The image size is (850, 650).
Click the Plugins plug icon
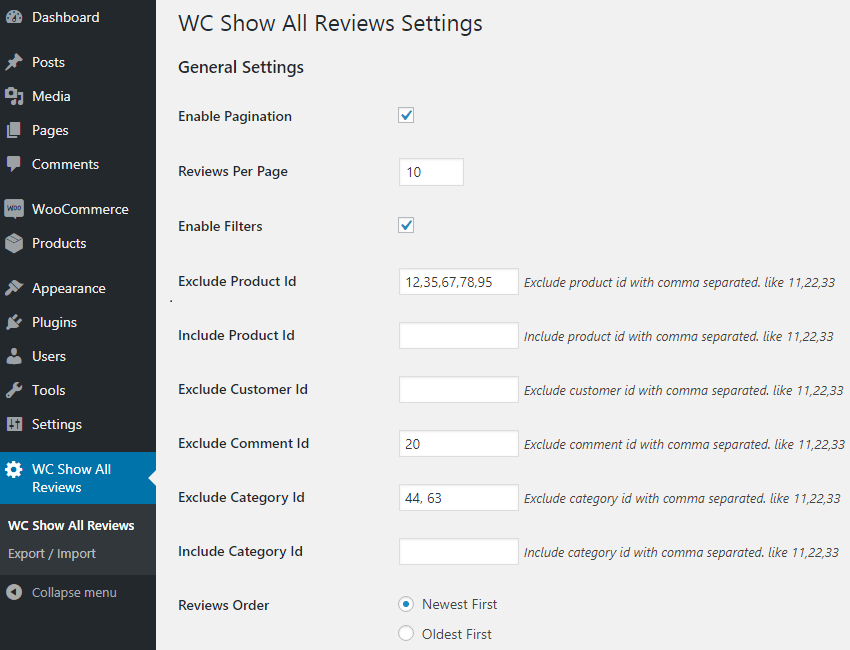(14, 322)
